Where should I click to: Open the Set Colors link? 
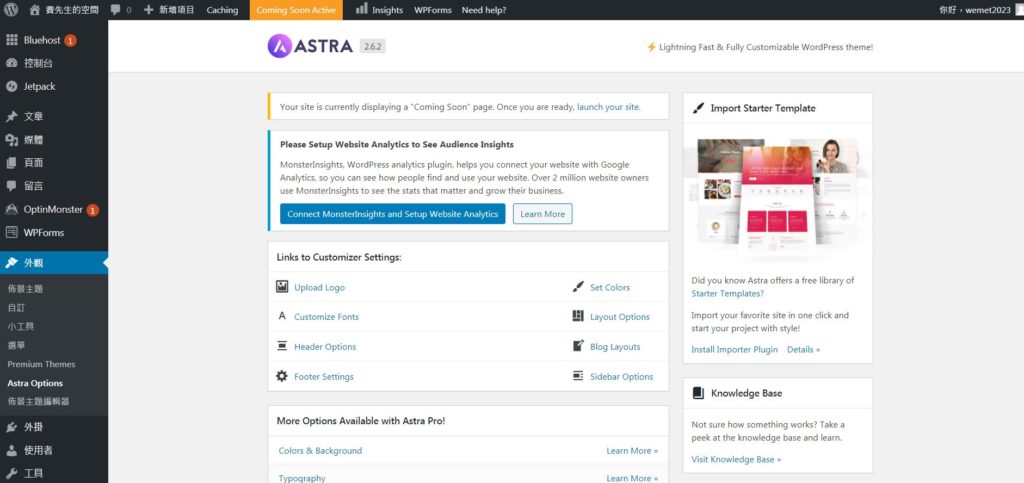click(610, 287)
